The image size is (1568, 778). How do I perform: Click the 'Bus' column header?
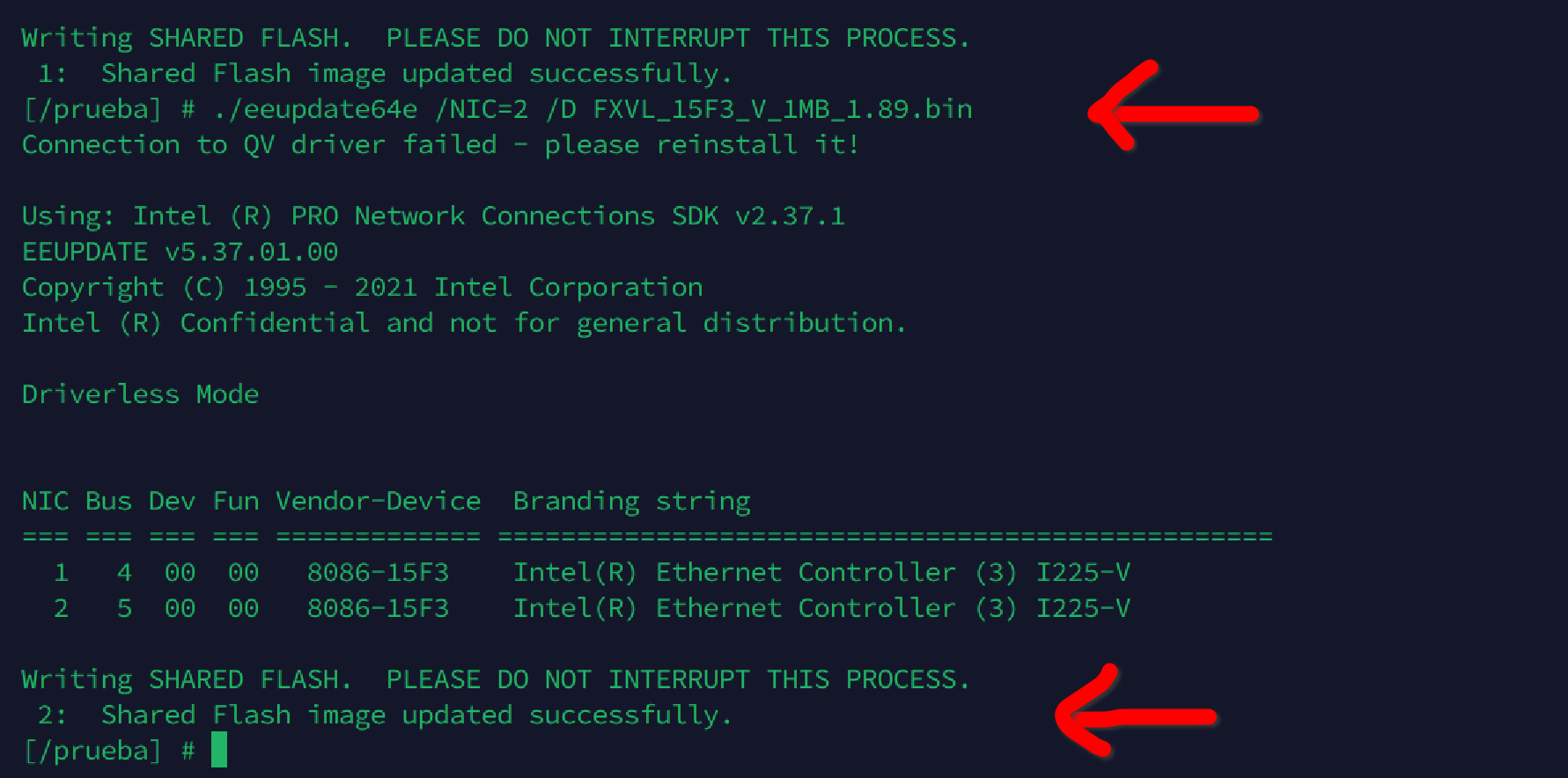click(108, 502)
